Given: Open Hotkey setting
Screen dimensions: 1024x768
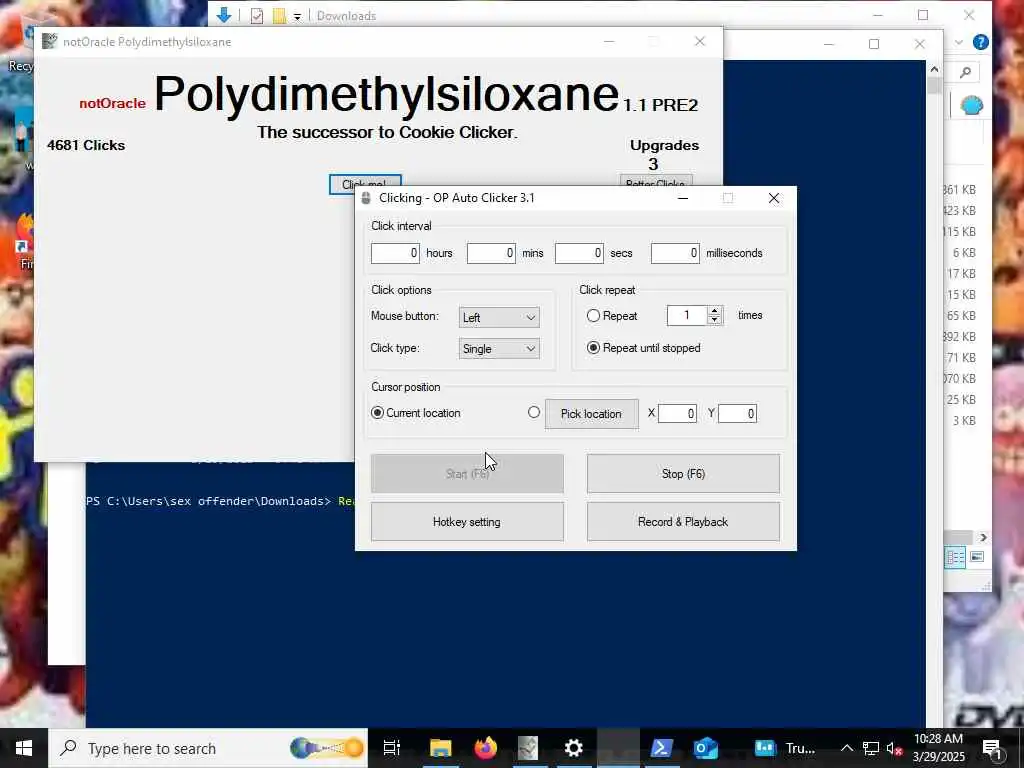Looking at the screenshot, I should 467,522.
